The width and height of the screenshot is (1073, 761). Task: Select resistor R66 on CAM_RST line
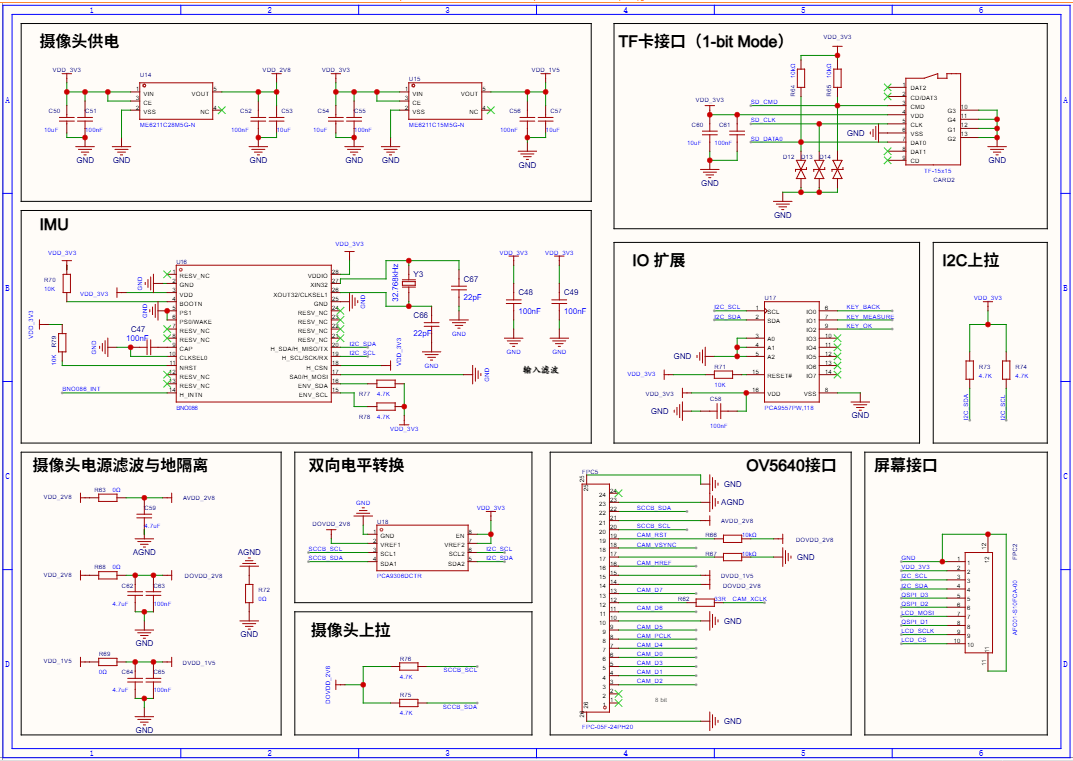pos(732,539)
